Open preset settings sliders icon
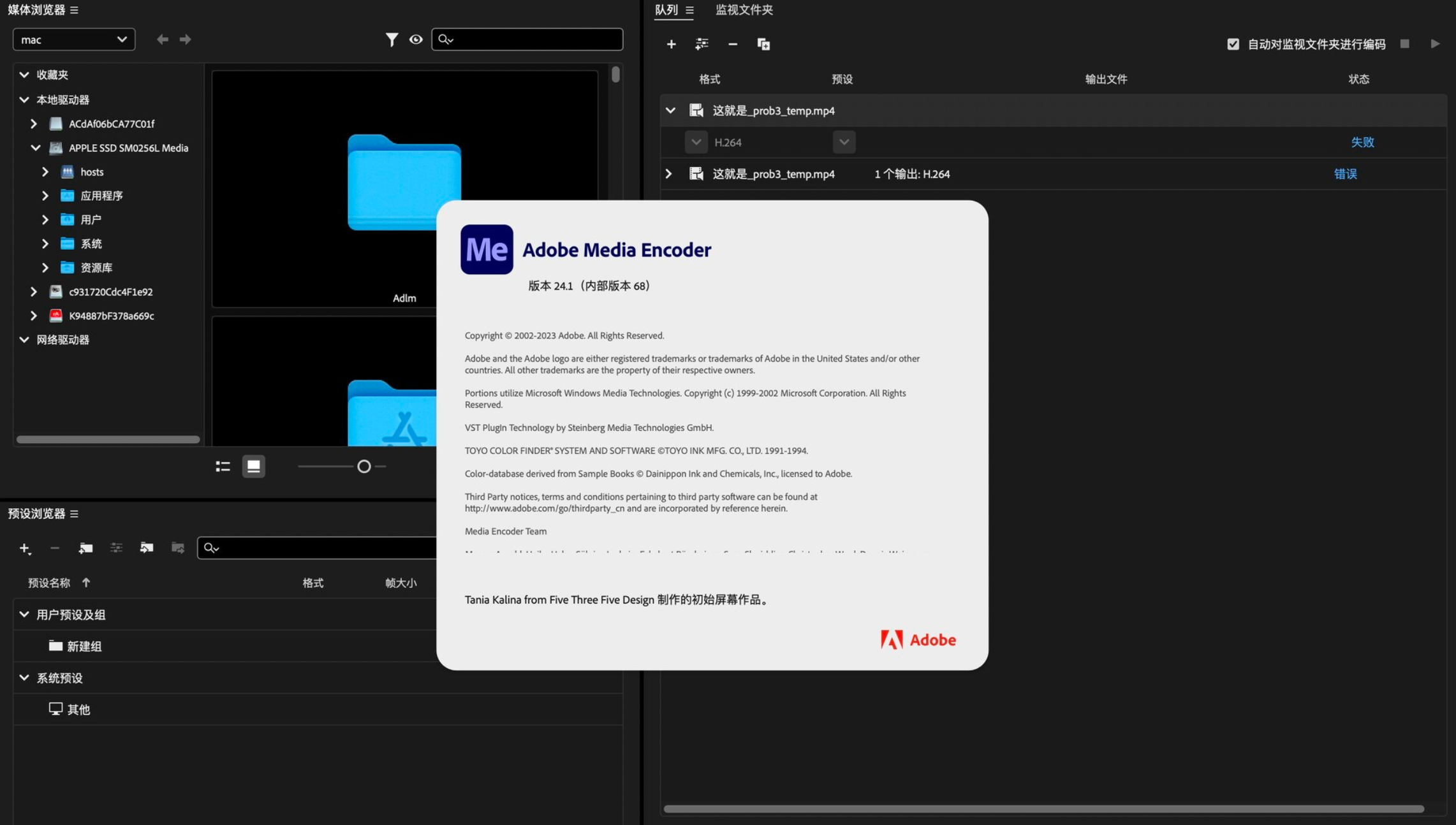This screenshot has height=825, width=1456. click(116, 548)
